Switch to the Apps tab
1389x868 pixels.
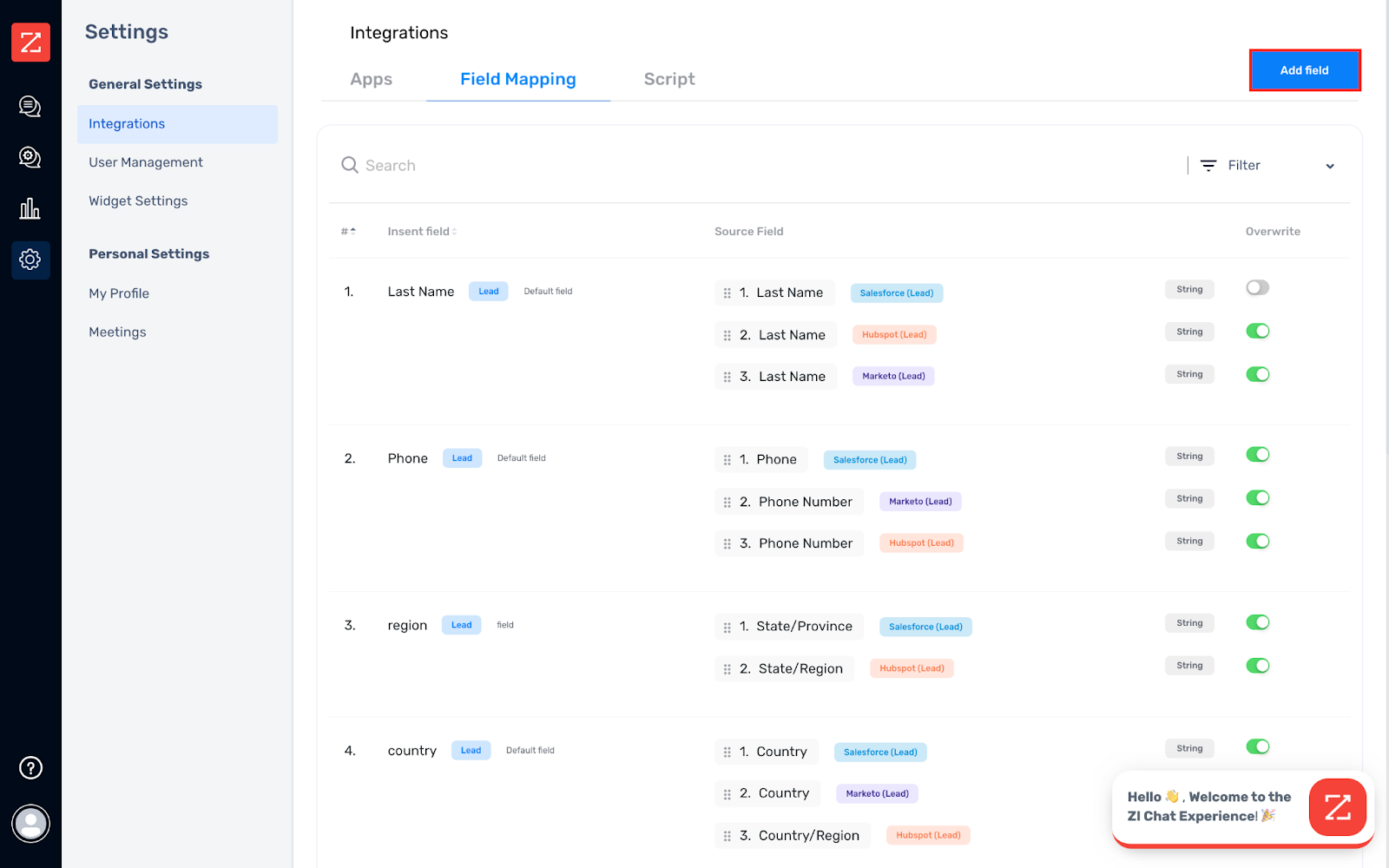point(371,79)
